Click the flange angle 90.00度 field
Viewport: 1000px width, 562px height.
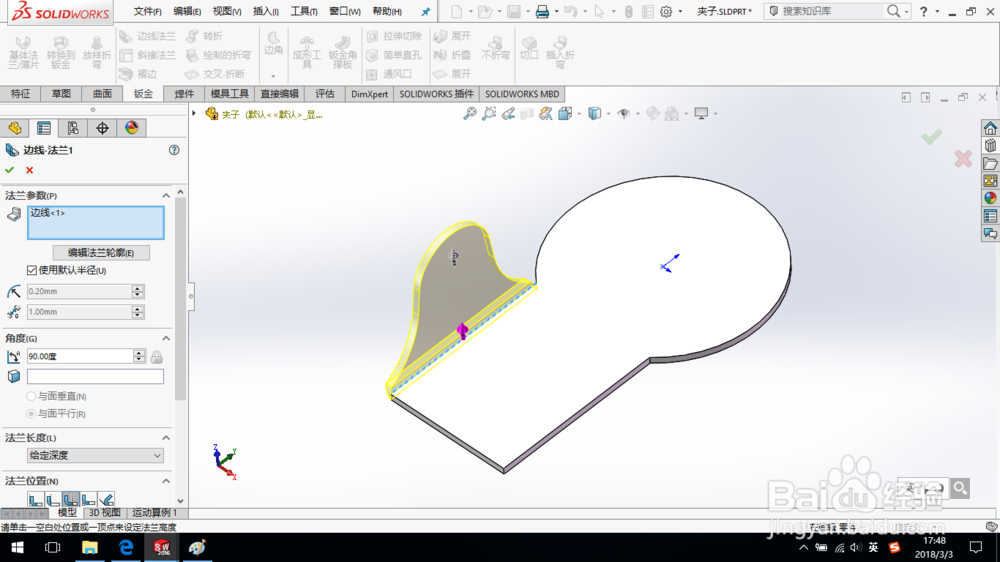point(80,357)
